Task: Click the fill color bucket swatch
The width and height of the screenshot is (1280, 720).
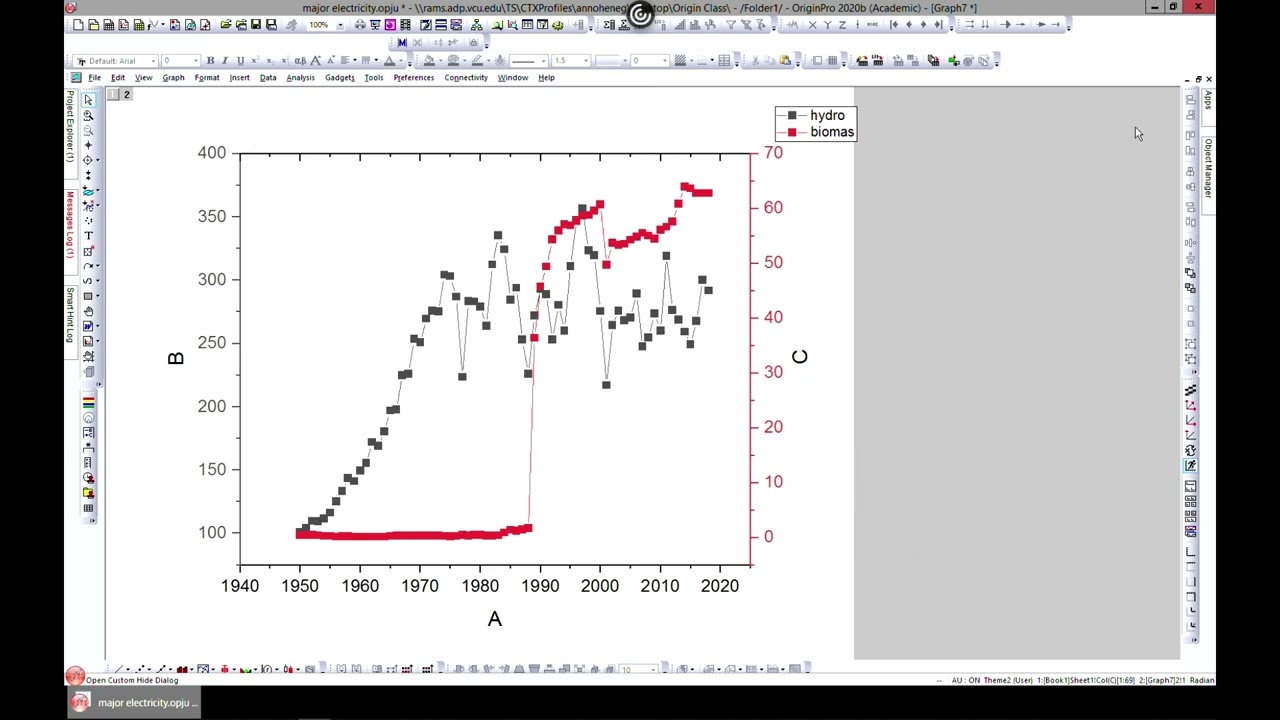Action: click(x=429, y=61)
